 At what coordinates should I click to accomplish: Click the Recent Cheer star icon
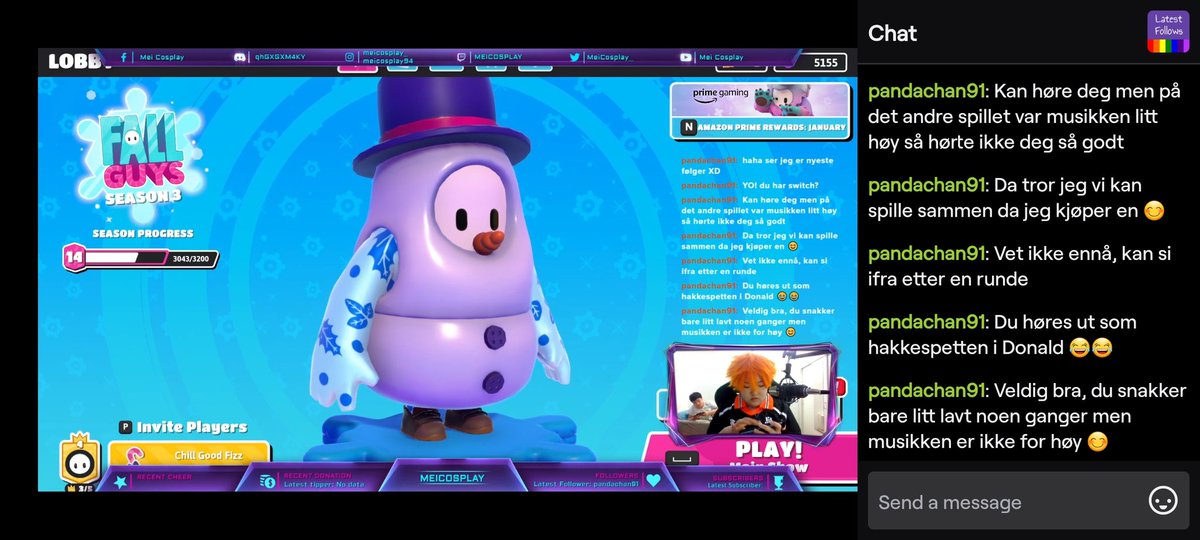(120, 482)
